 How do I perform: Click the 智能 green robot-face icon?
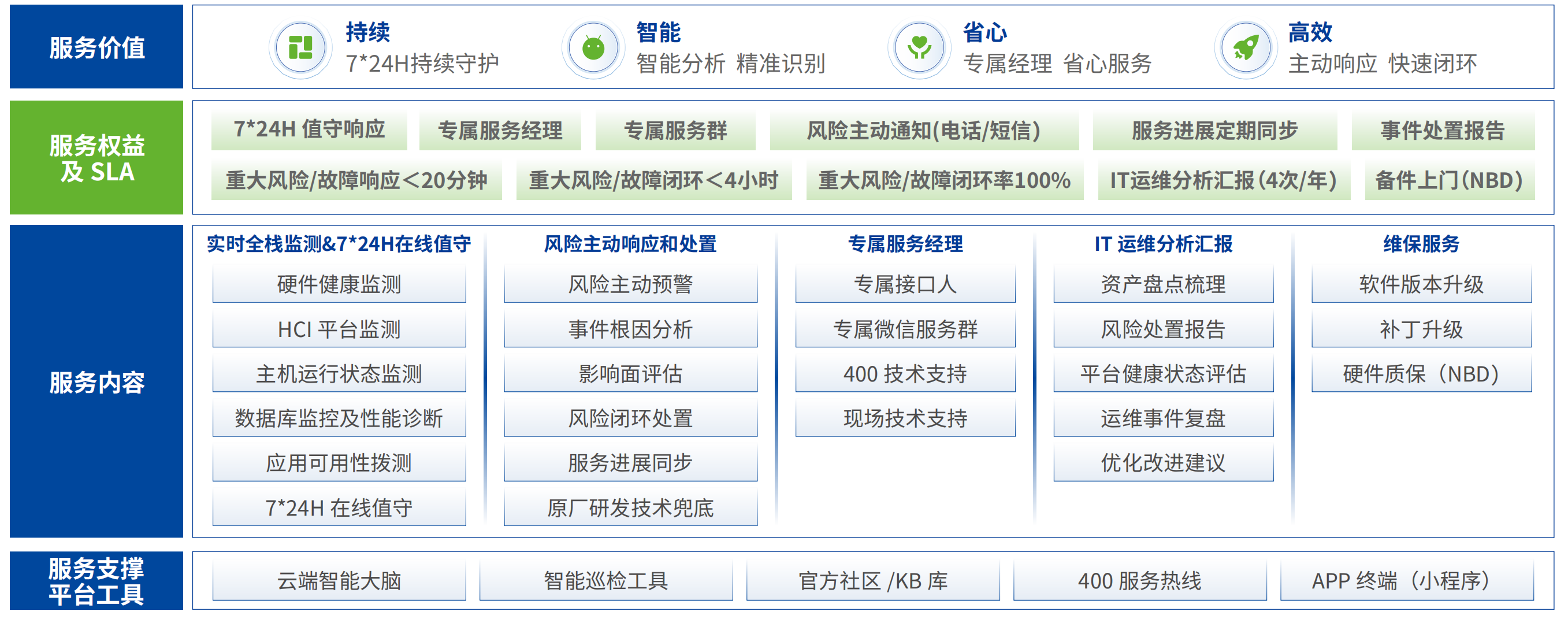point(593,47)
